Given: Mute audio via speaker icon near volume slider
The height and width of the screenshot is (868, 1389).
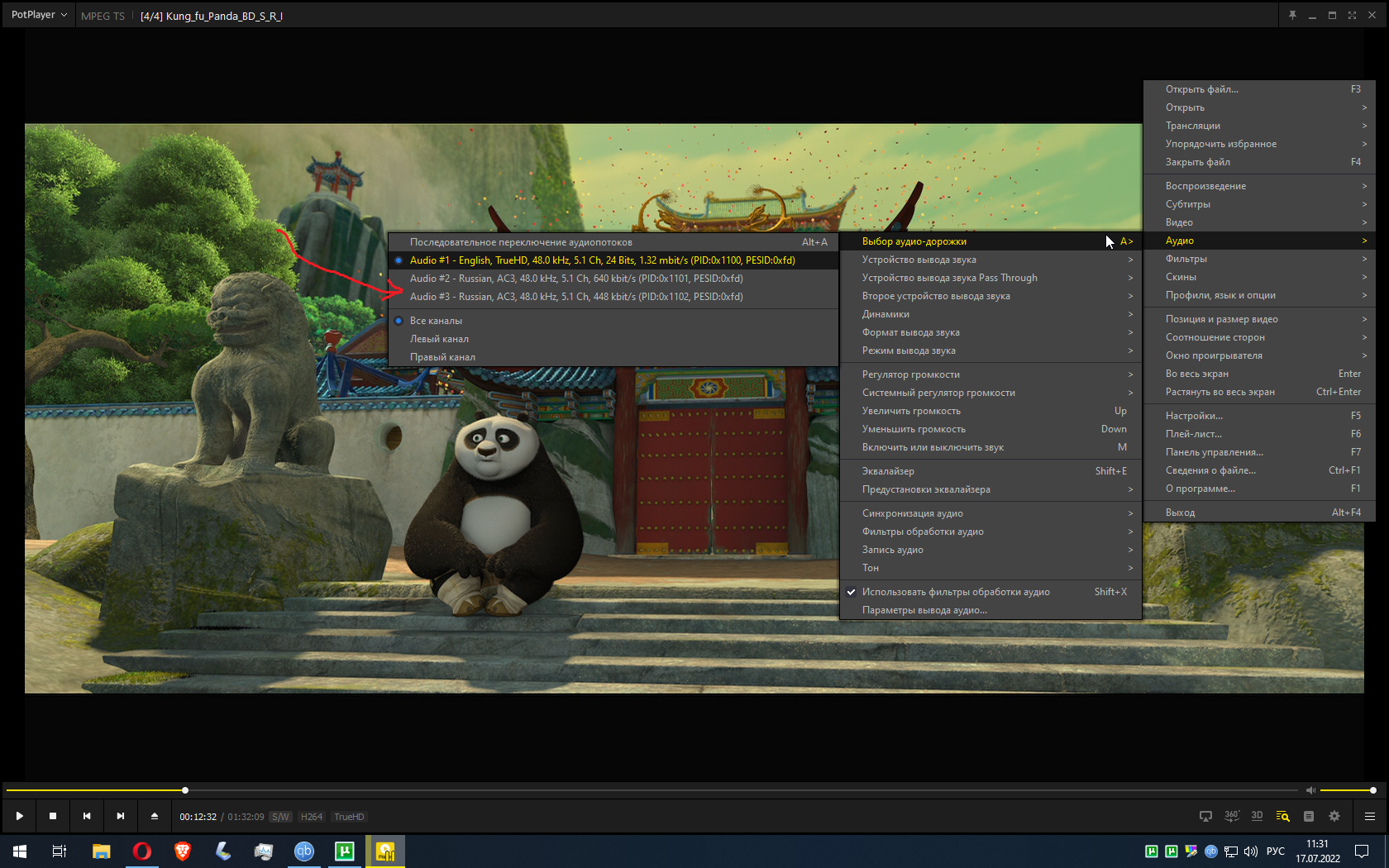Looking at the screenshot, I should click(x=1310, y=790).
